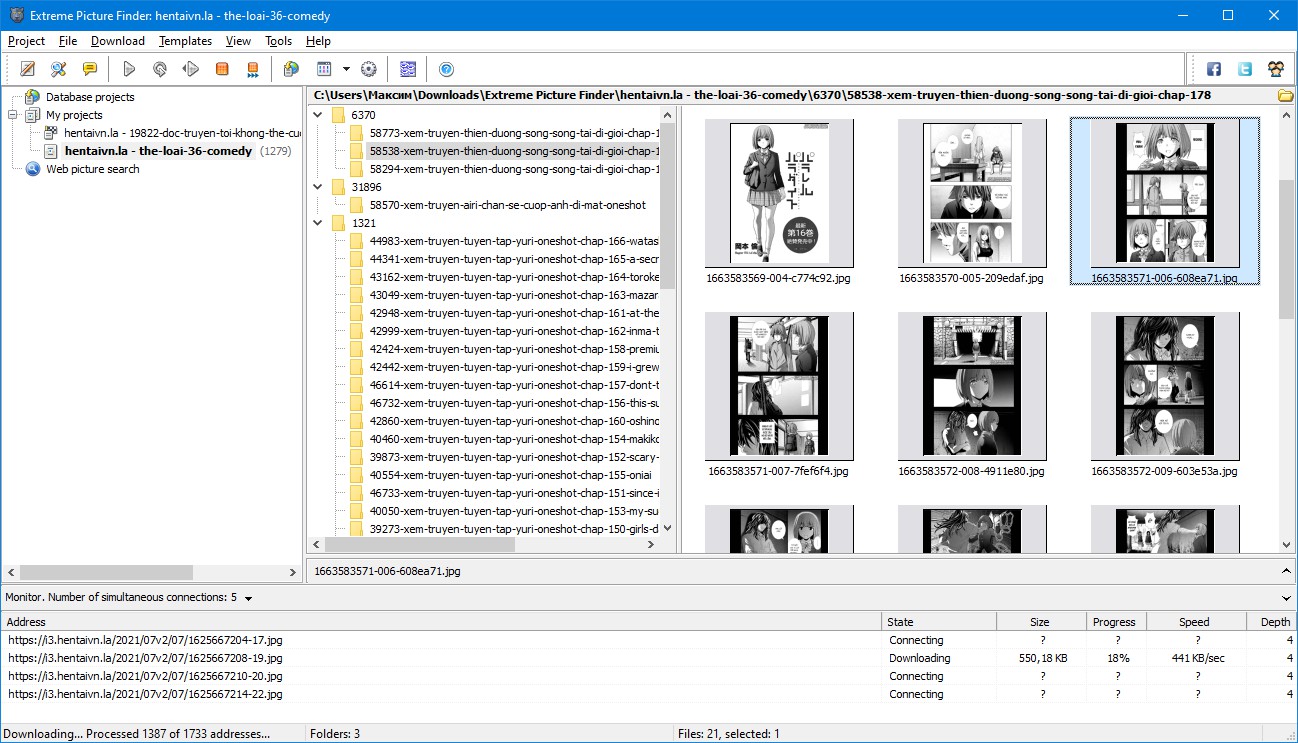Screen dimensions: 1298x743
Task: Open settings gear icon in toolbar
Action: (368, 69)
